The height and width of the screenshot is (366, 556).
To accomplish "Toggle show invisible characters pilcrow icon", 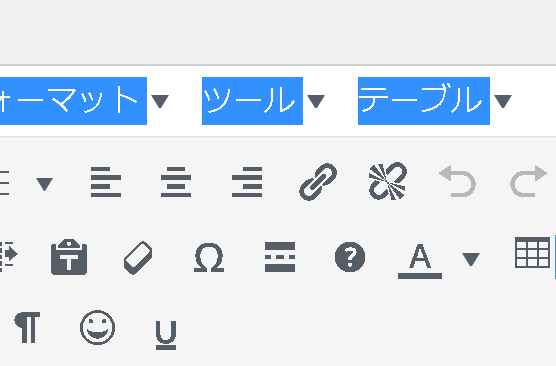I will coord(27,327).
